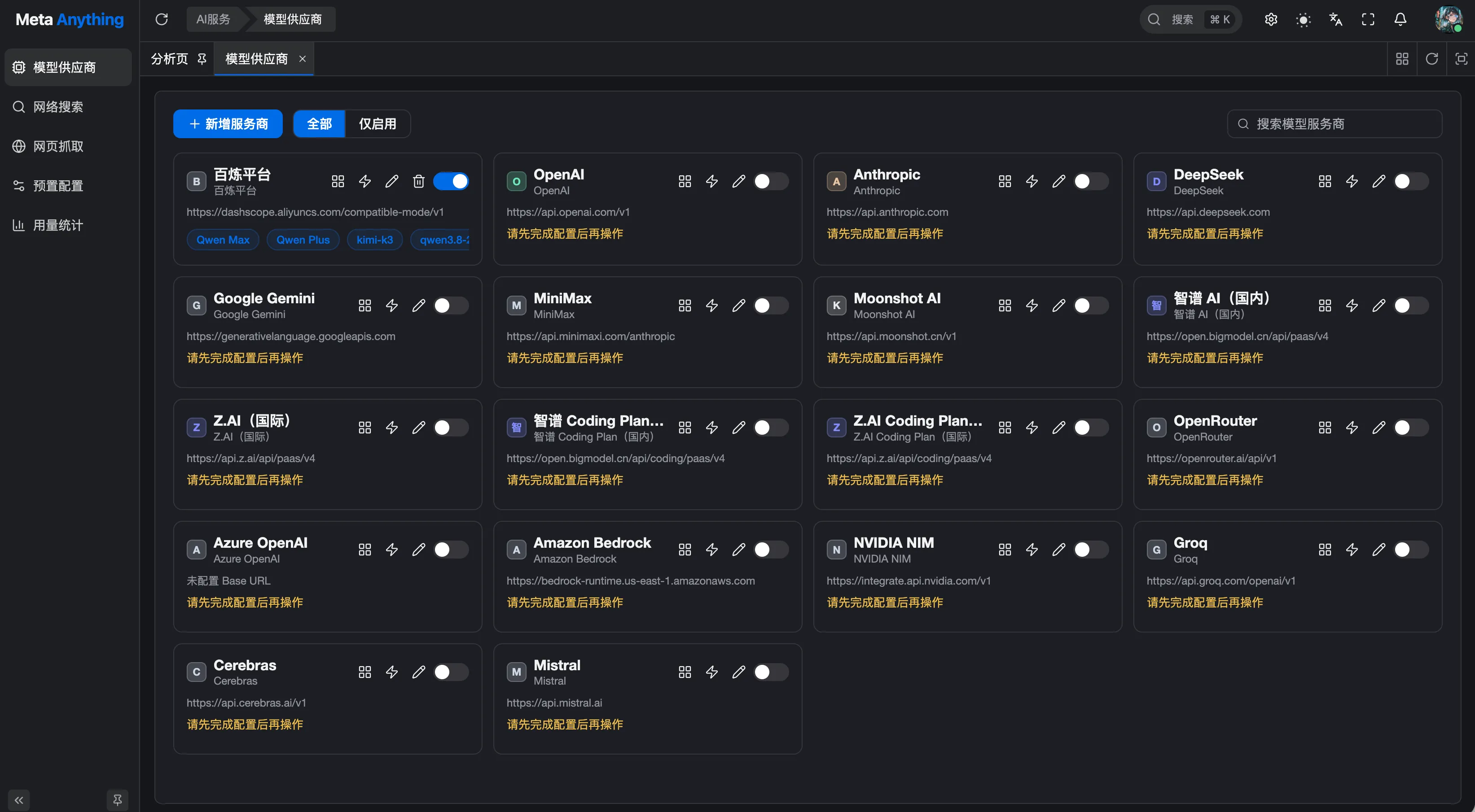Click the Qwen Max model tag
Image resolution: width=1475 pixels, height=812 pixels.
(223, 240)
